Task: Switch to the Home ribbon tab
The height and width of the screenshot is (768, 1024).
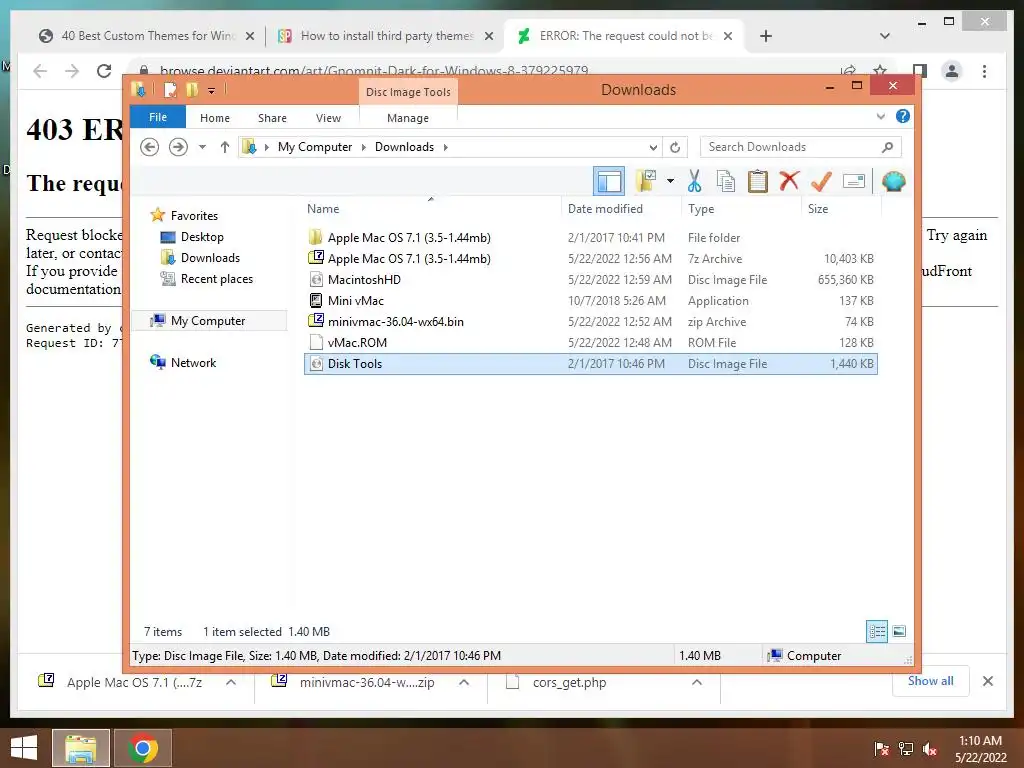Action: click(x=215, y=118)
